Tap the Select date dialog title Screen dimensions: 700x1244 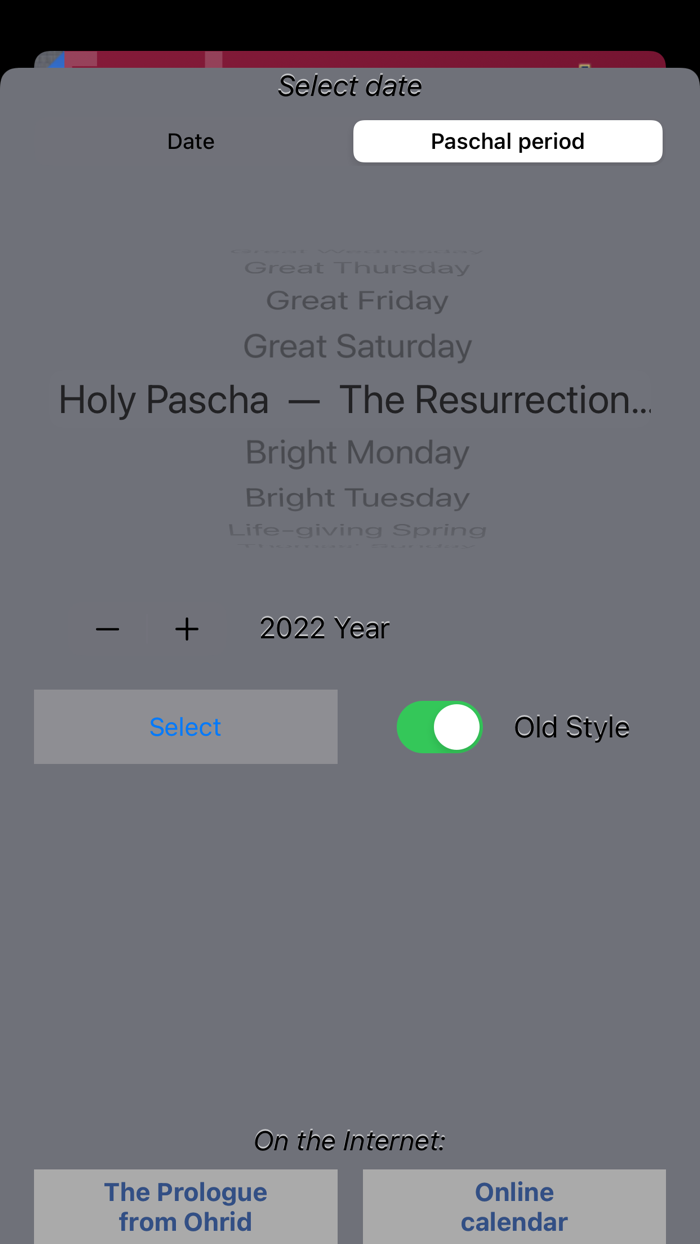pyautogui.click(x=349, y=87)
